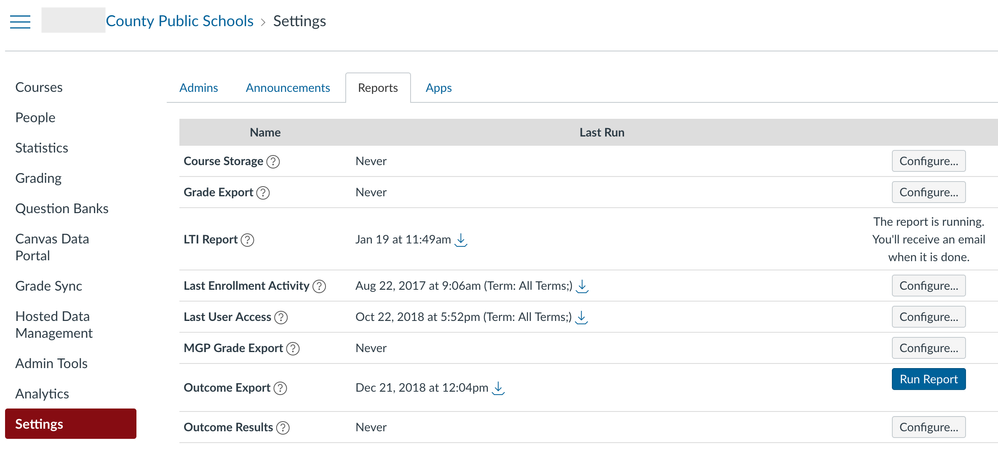Open the hamburger navigation menu

click(x=20, y=21)
